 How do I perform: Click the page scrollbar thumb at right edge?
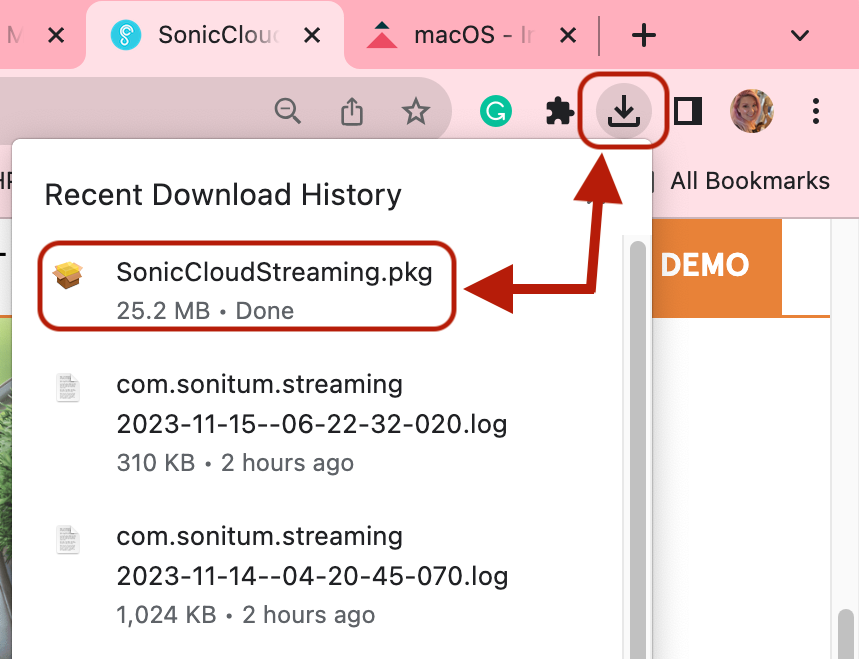tap(846, 634)
